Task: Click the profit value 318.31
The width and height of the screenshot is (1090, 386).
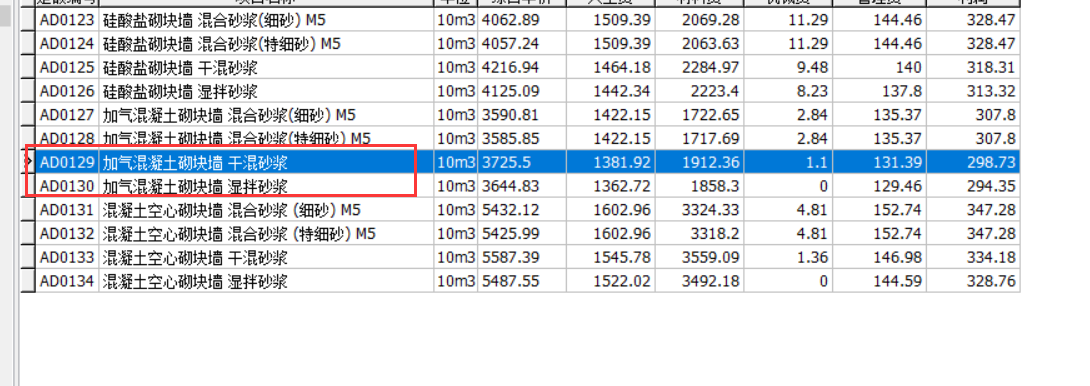Action: 991,67
